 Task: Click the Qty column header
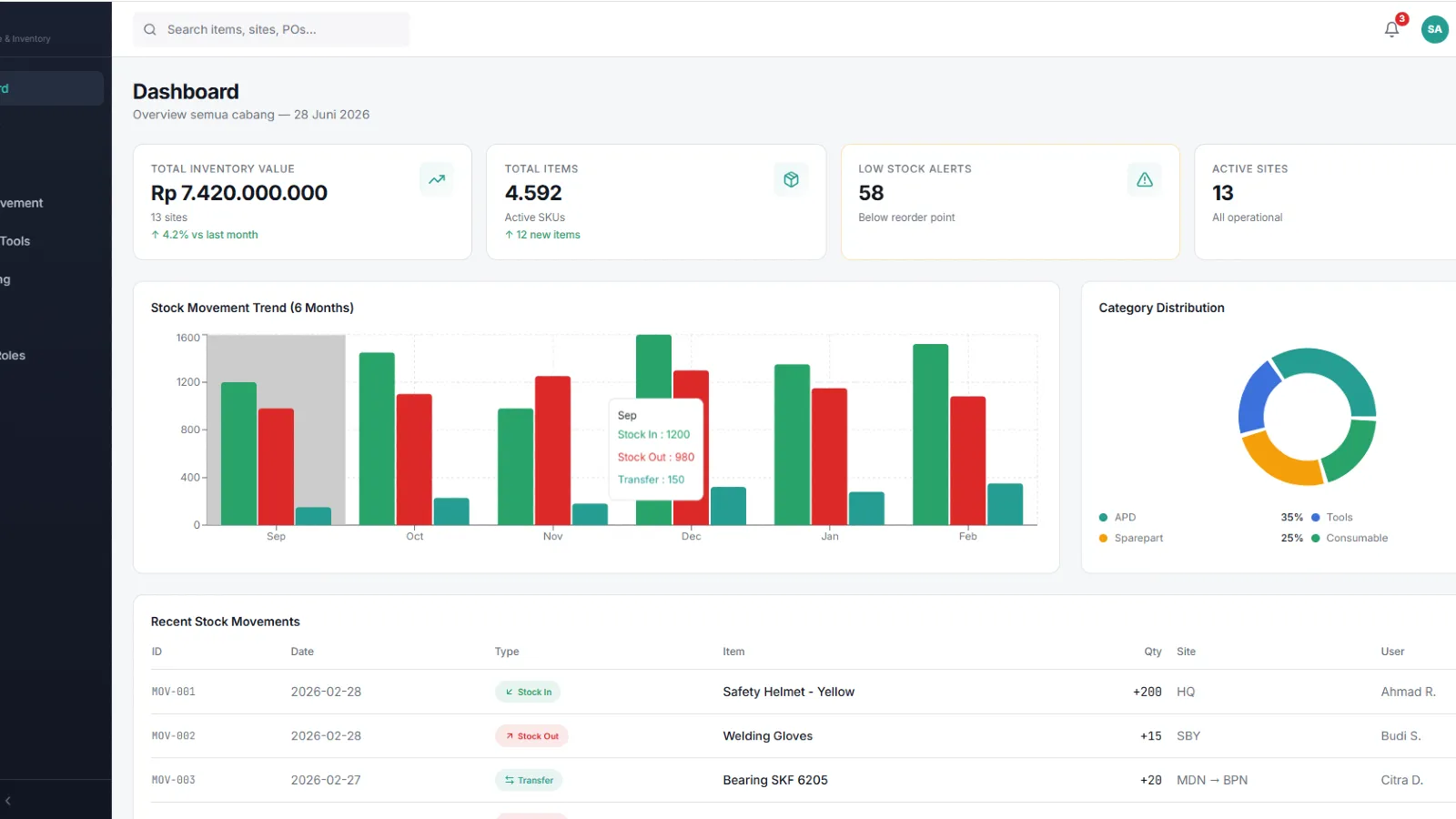[1153, 652]
